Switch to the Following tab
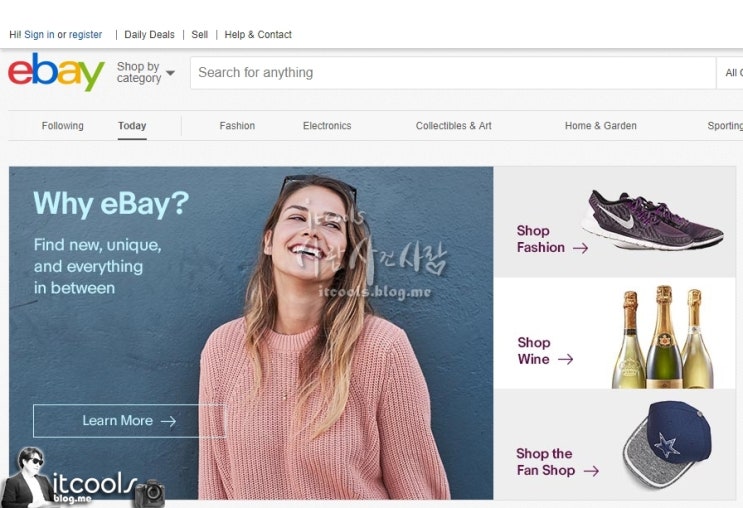Image resolution: width=743 pixels, height=508 pixels. pyautogui.click(x=63, y=126)
